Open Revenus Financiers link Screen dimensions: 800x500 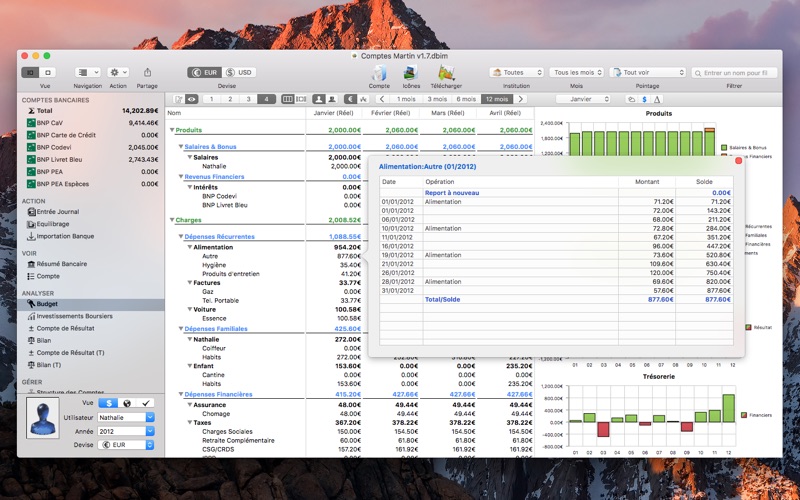click(x=214, y=177)
